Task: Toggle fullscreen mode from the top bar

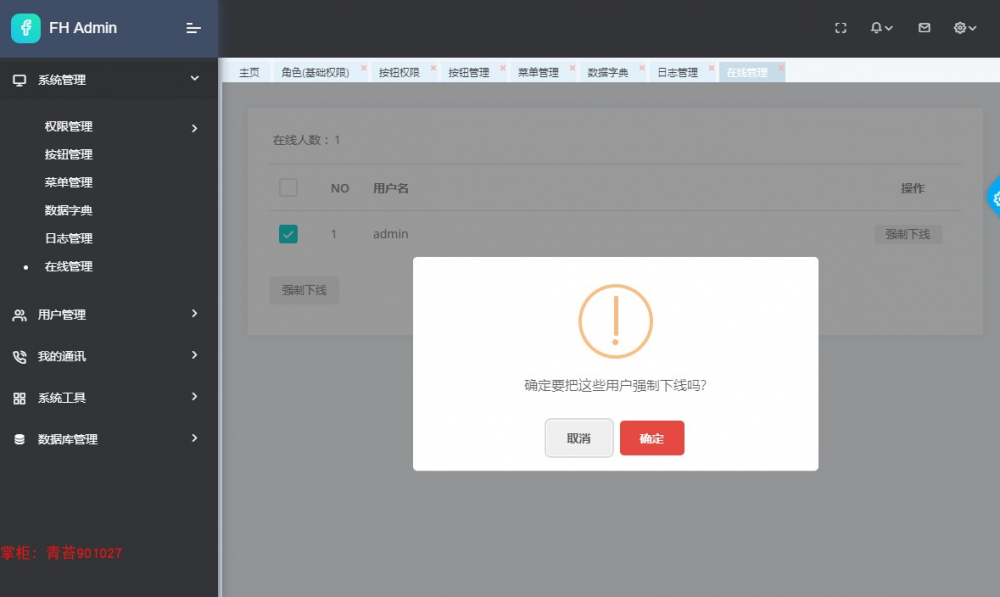Action: pyautogui.click(x=841, y=28)
